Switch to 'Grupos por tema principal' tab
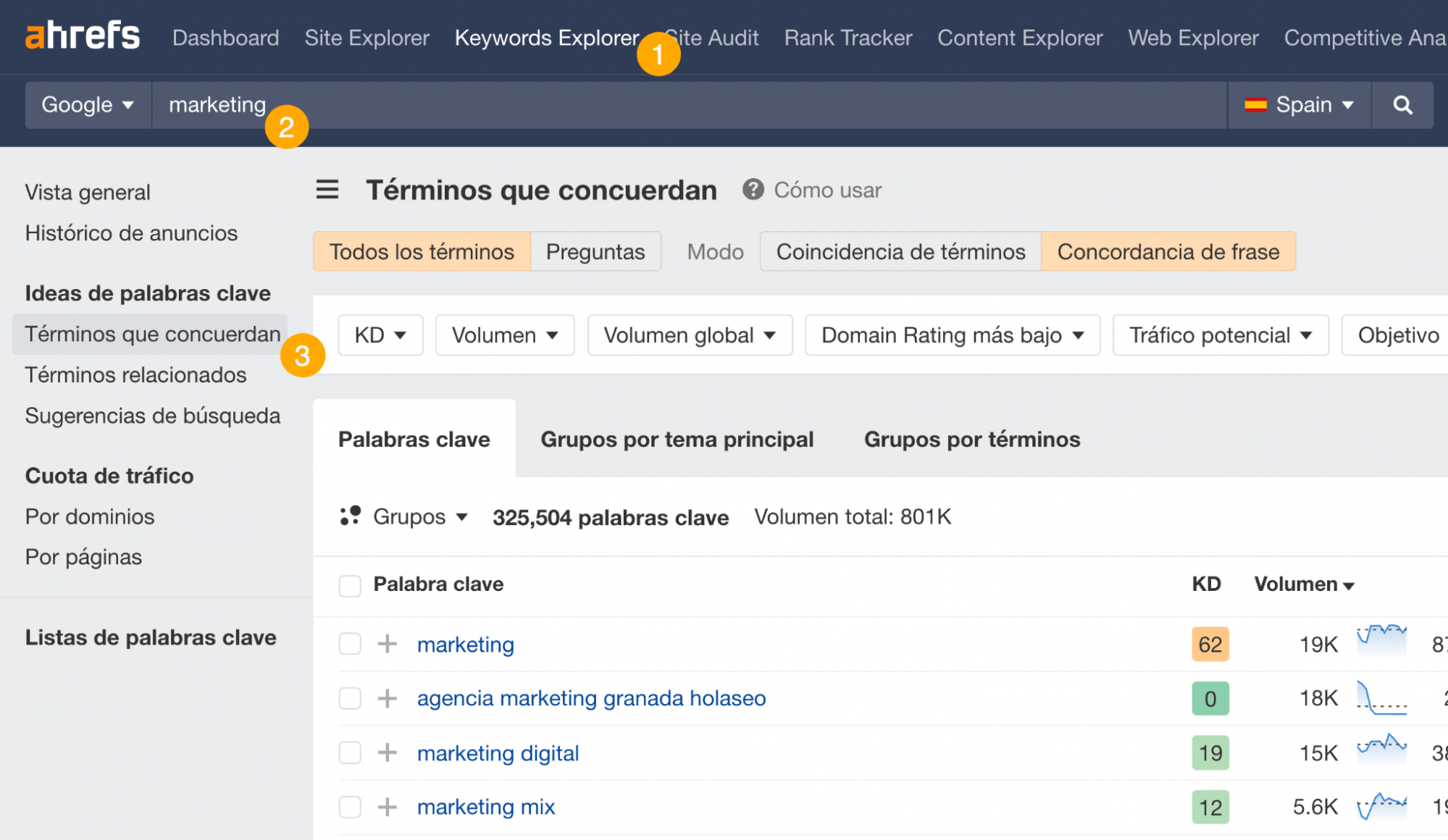The image size is (1448, 840). pyautogui.click(x=677, y=438)
